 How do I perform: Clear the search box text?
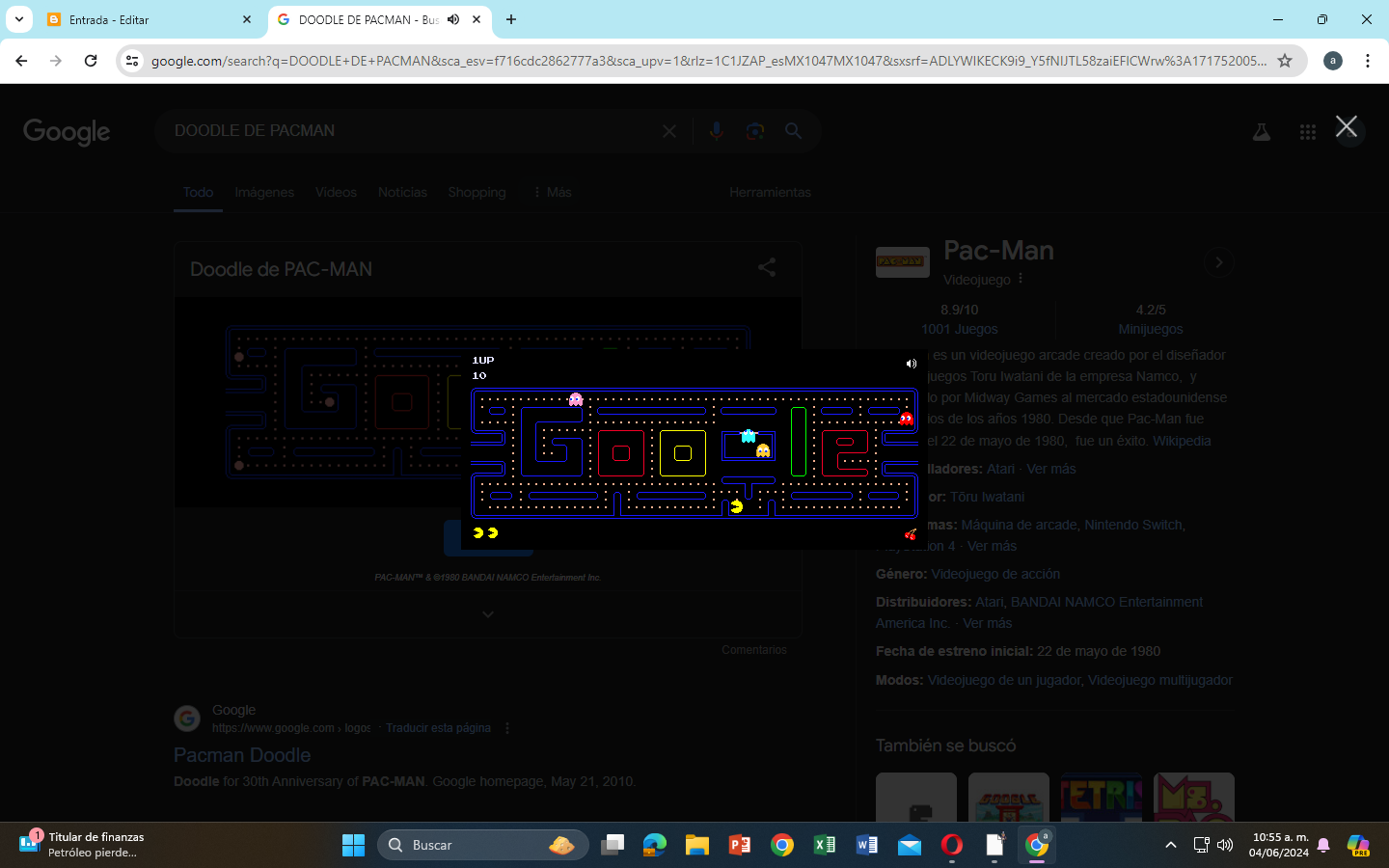point(669,131)
